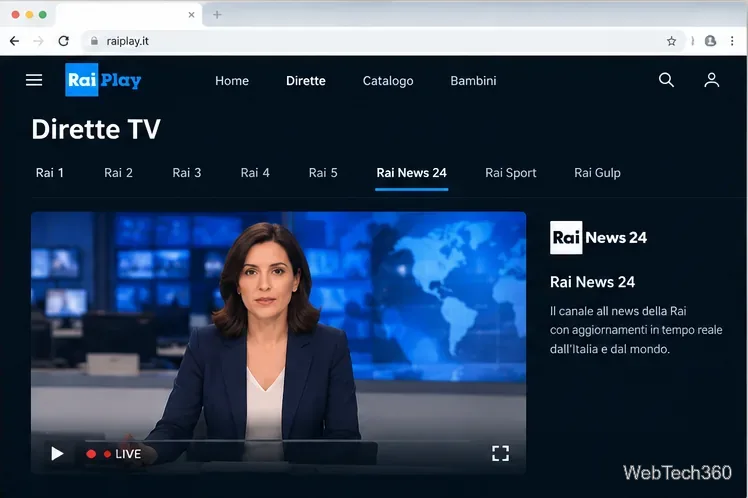The image size is (748, 498).
Task: Click the green macOS zoom button
Action: 42,15
